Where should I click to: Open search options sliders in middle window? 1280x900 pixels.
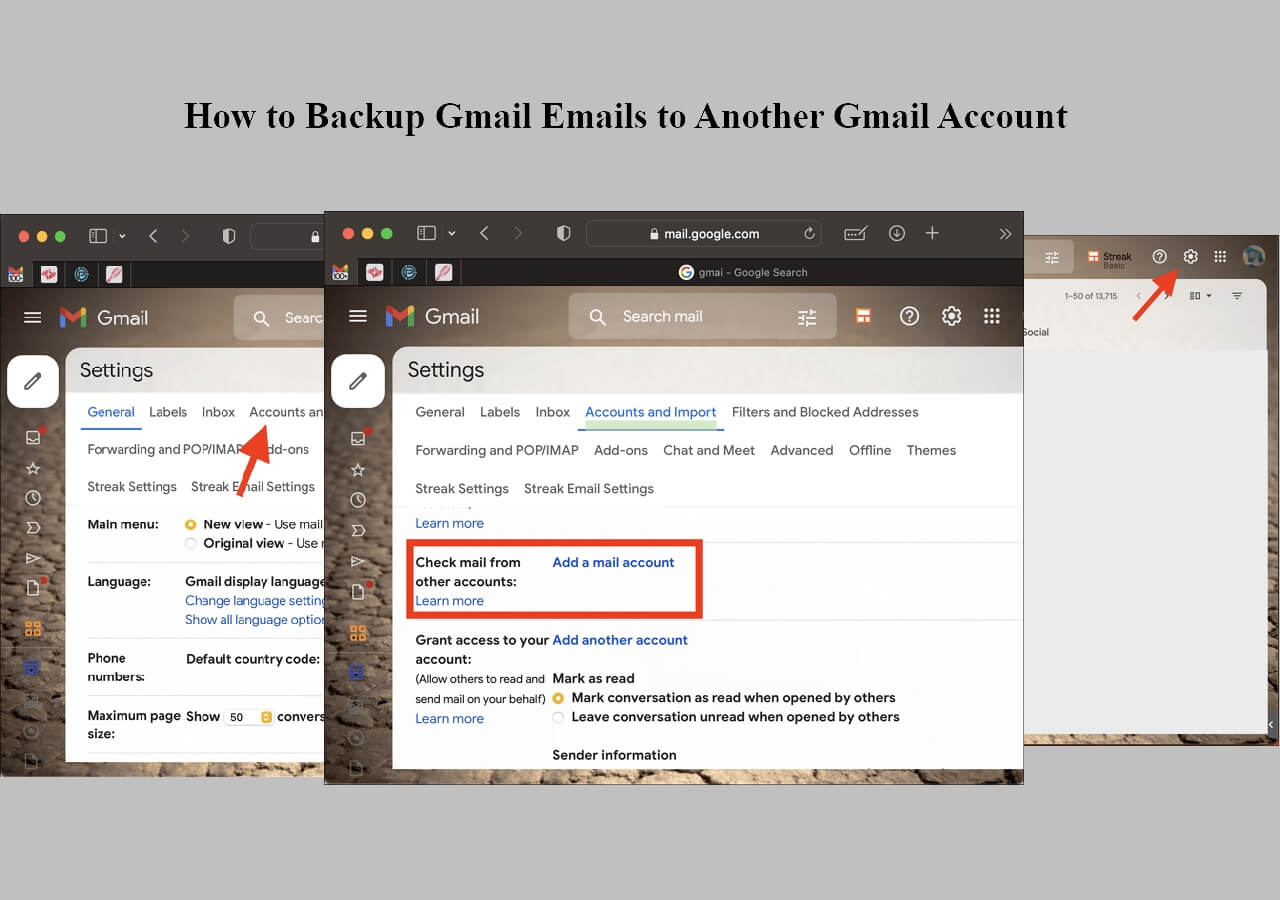pyautogui.click(x=807, y=317)
